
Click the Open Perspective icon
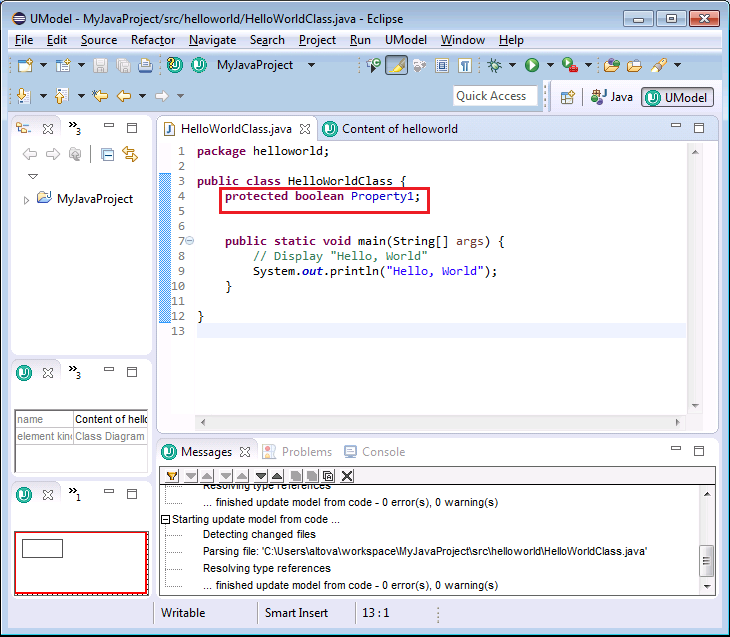567,97
